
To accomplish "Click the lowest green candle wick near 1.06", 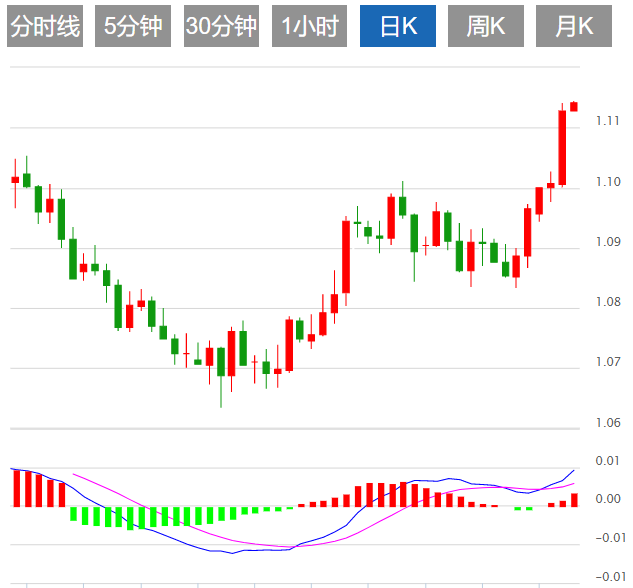I will tap(221, 391).
